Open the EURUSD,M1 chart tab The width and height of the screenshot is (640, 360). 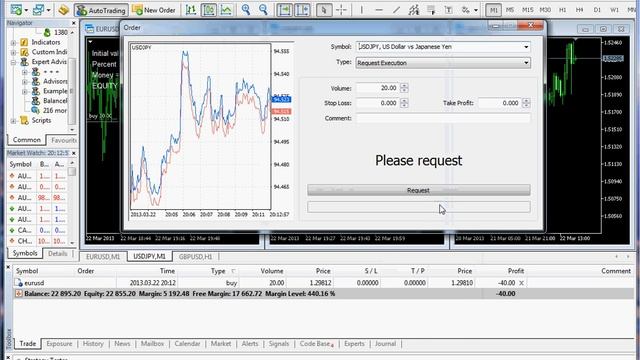[x=103, y=257]
